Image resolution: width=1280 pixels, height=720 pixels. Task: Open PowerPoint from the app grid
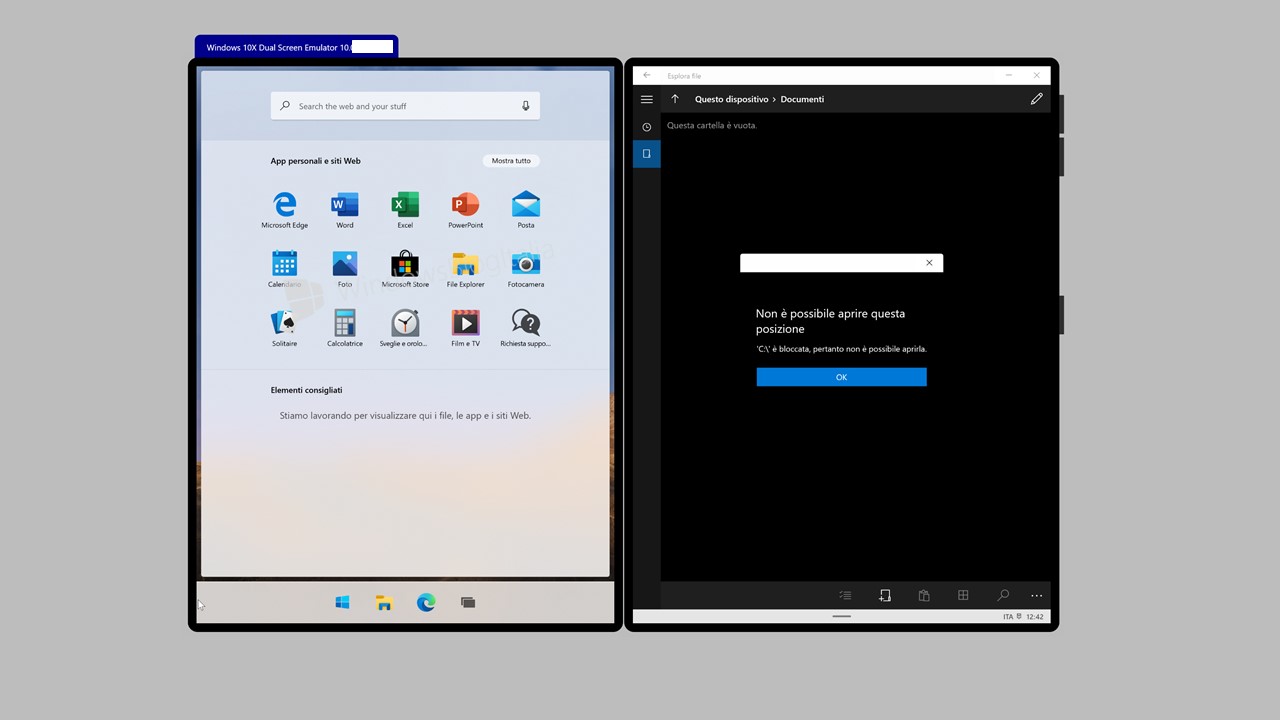click(x=465, y=211)
